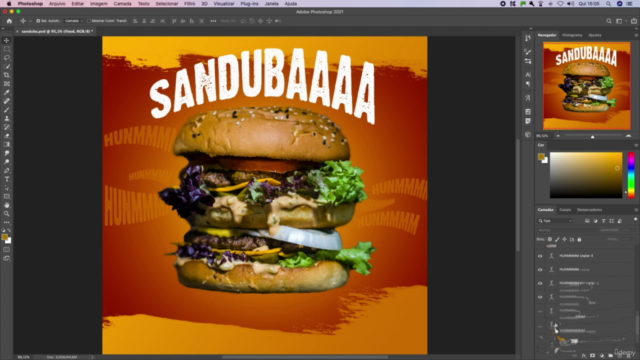Select the Hand tool
This screenshot has height=360, width=640.
pos(7,205)
